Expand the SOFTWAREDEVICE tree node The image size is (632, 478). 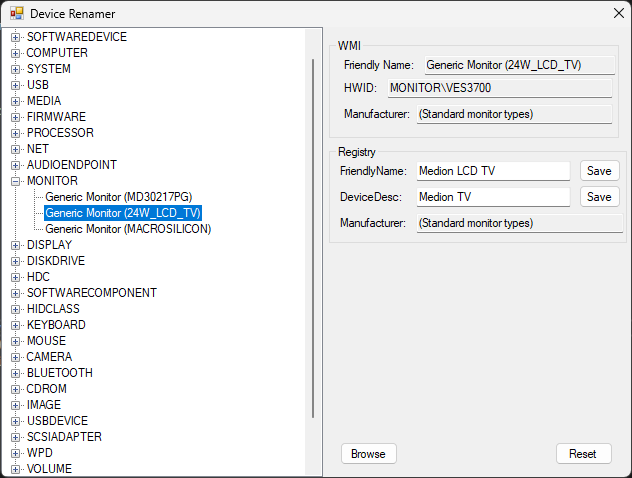coord(15,37)
